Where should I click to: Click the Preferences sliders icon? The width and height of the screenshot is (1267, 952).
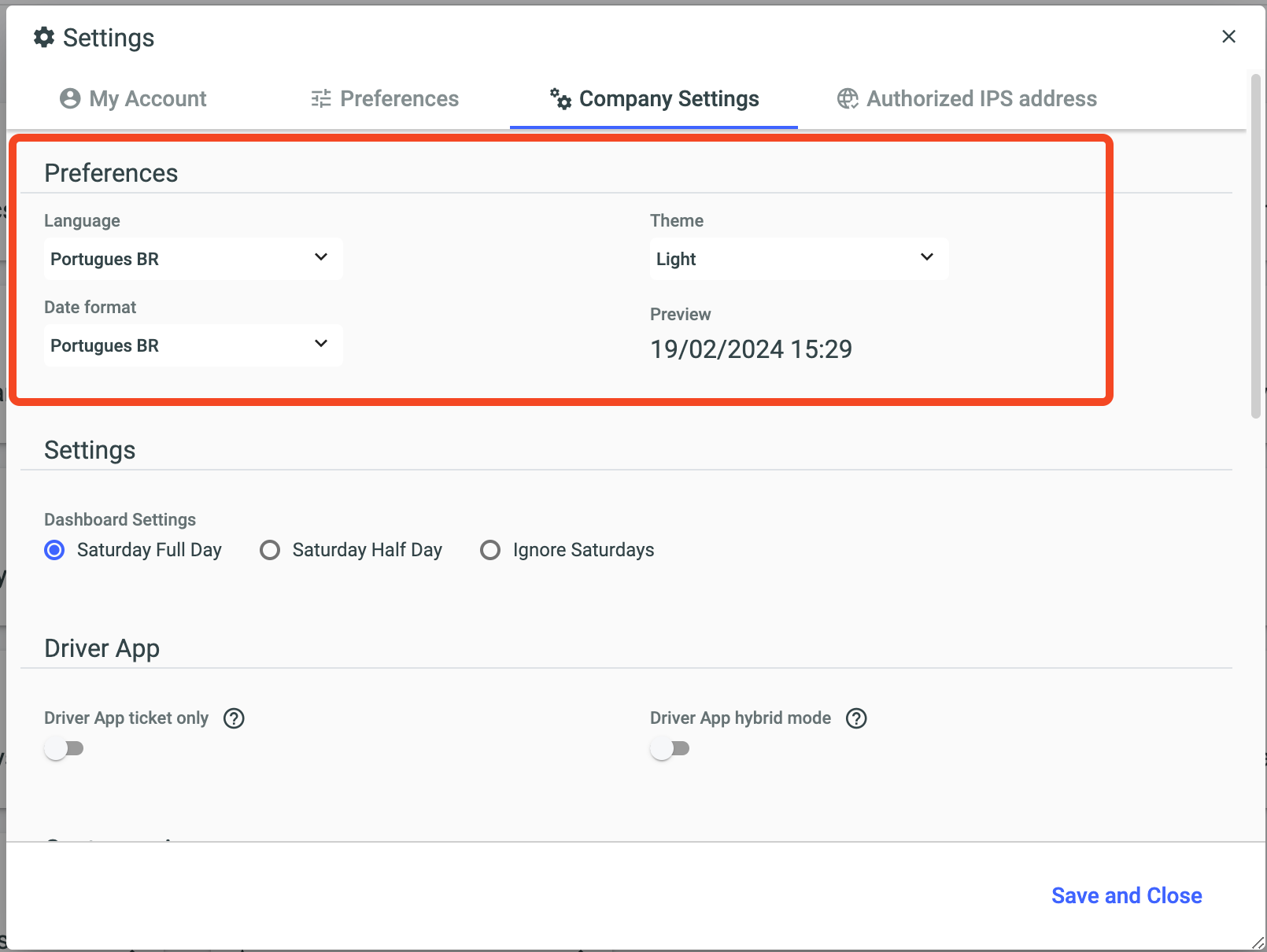tap(321, 98)
